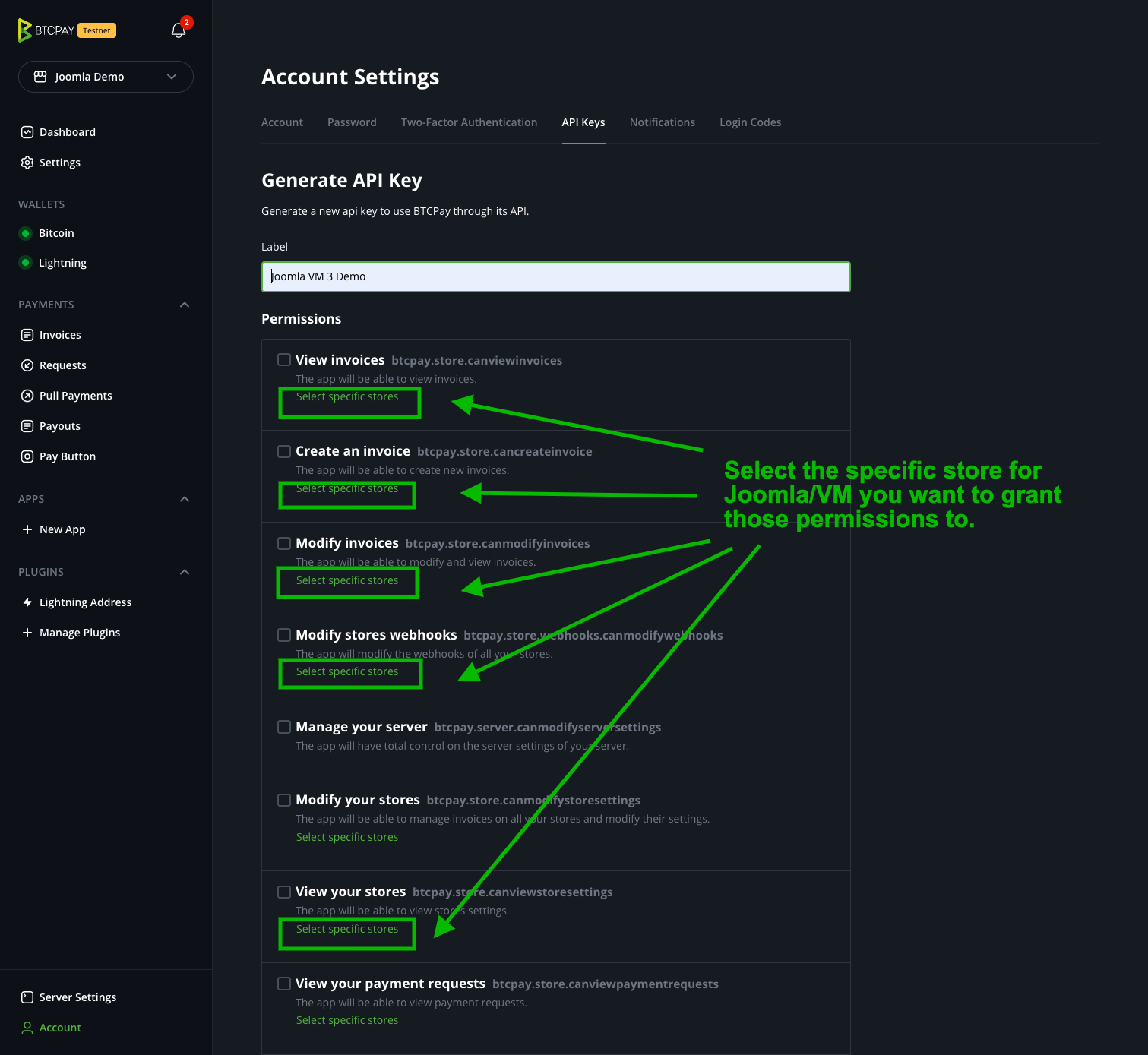Click the notification bell
This screenshot has width=1148, height=1055.
click(x=178, y=29)
